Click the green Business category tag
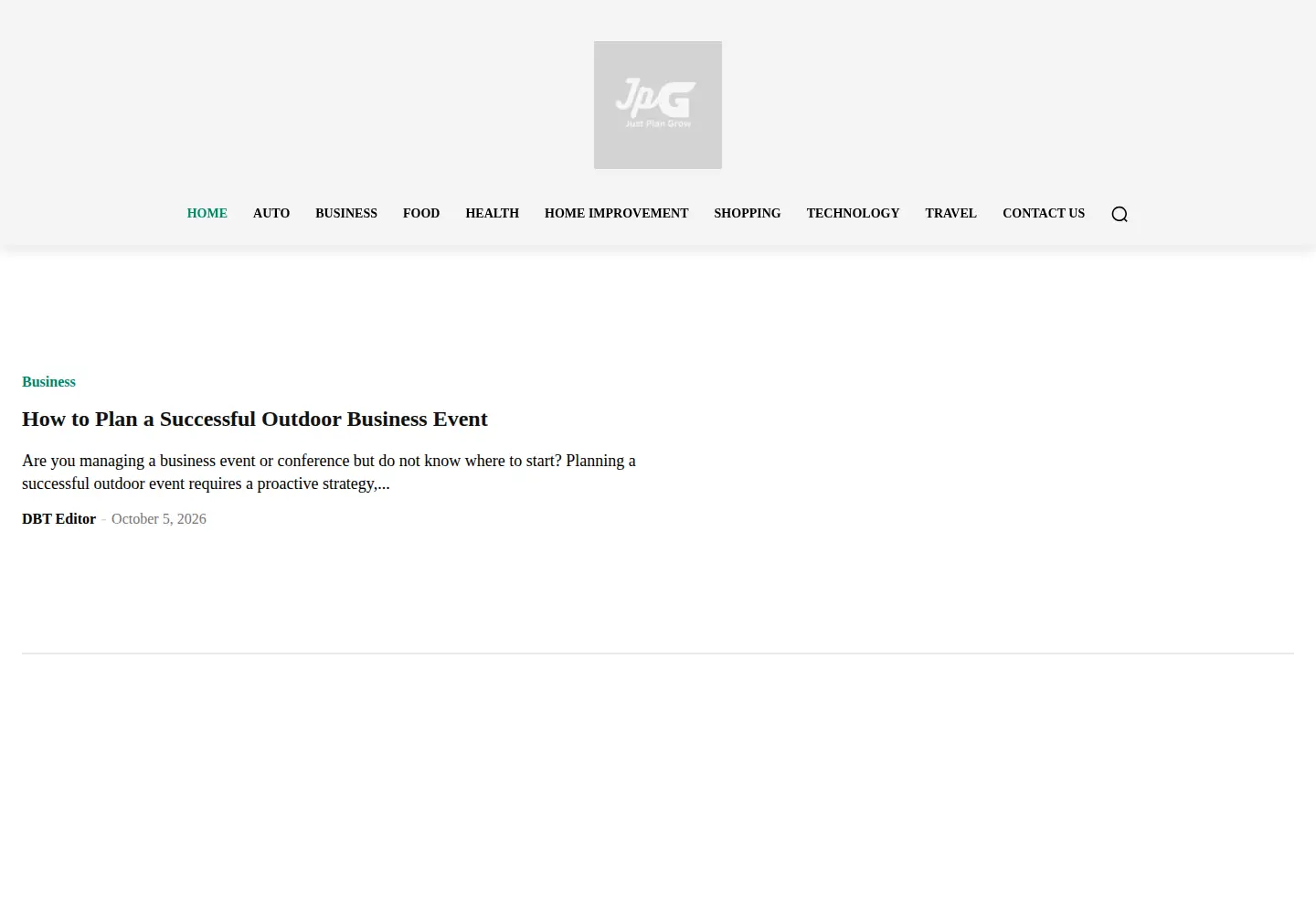Image resolution: width=1316 pixels, height=914 pixels. [49, 382]
